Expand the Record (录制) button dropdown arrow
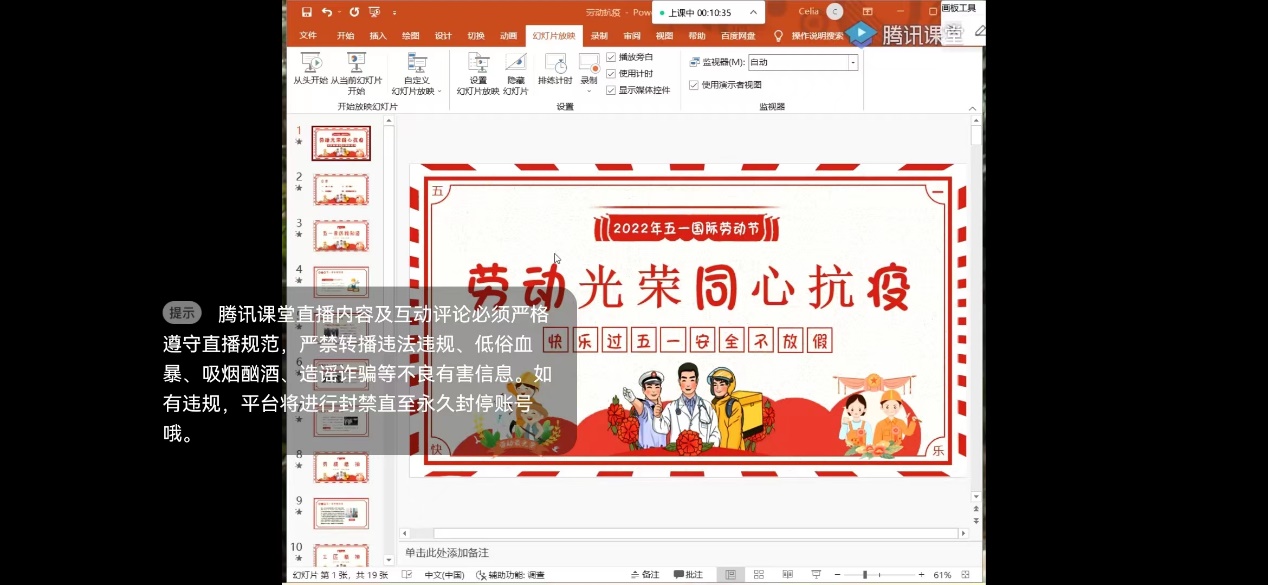 click(589, 91)
